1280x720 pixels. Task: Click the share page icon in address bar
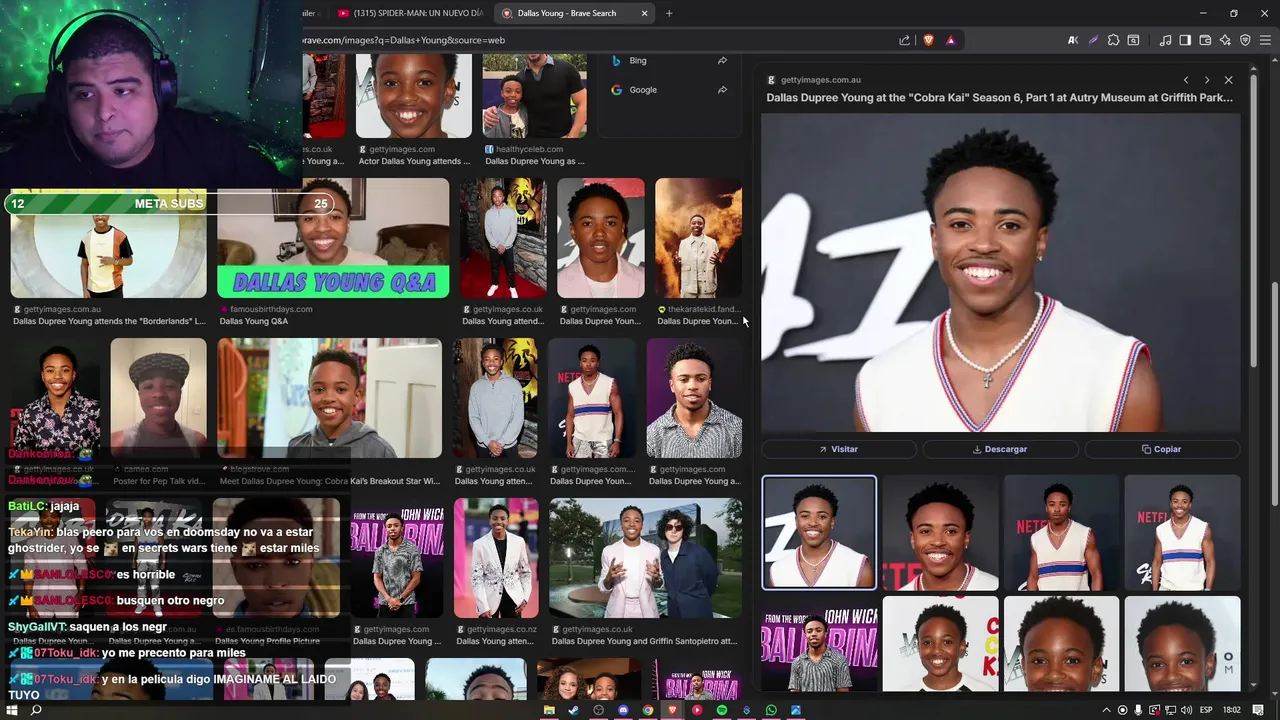tap(905, 40)
